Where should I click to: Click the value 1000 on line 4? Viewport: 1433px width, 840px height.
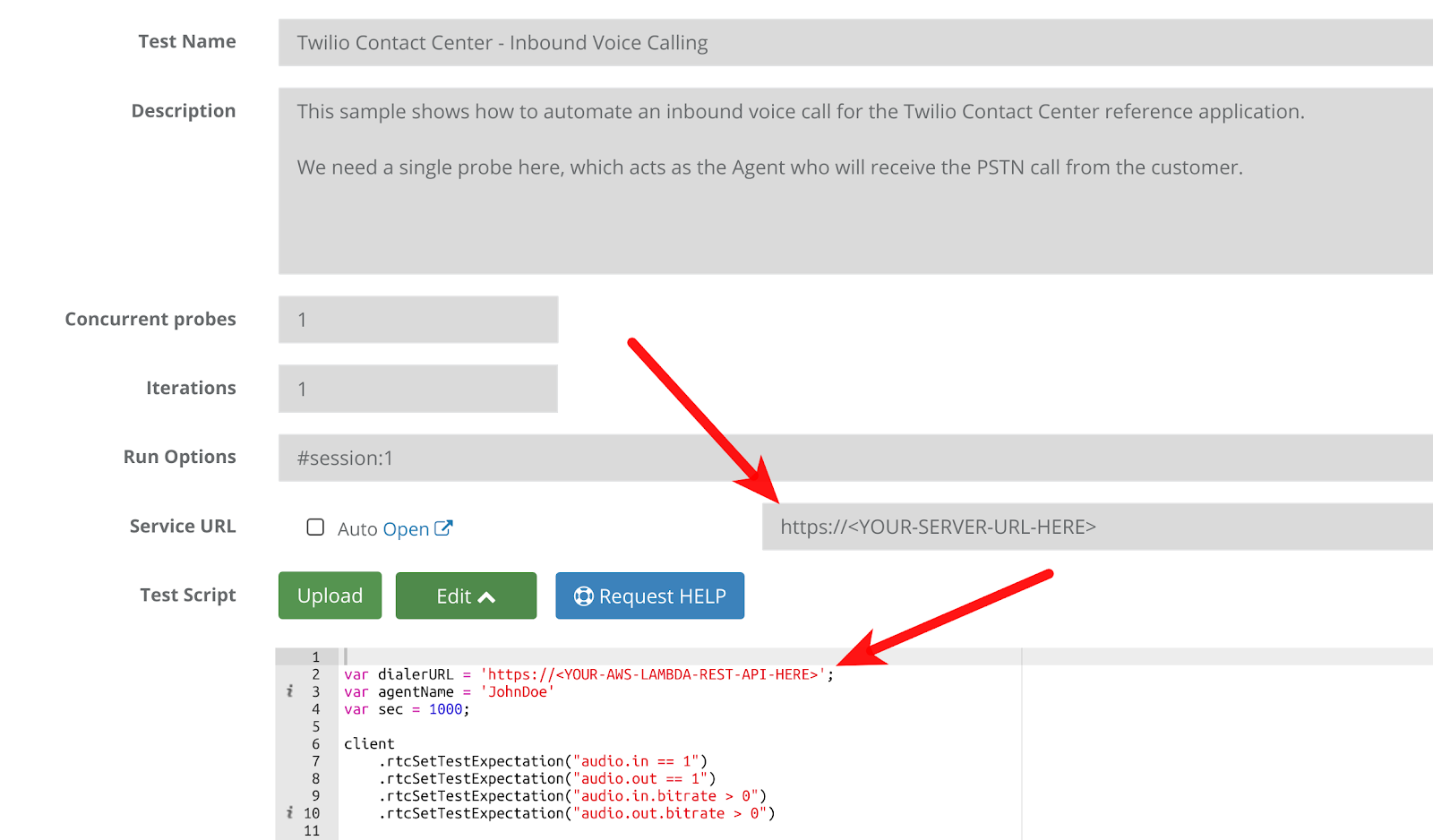pyautogui.click(x=445, y=709)
